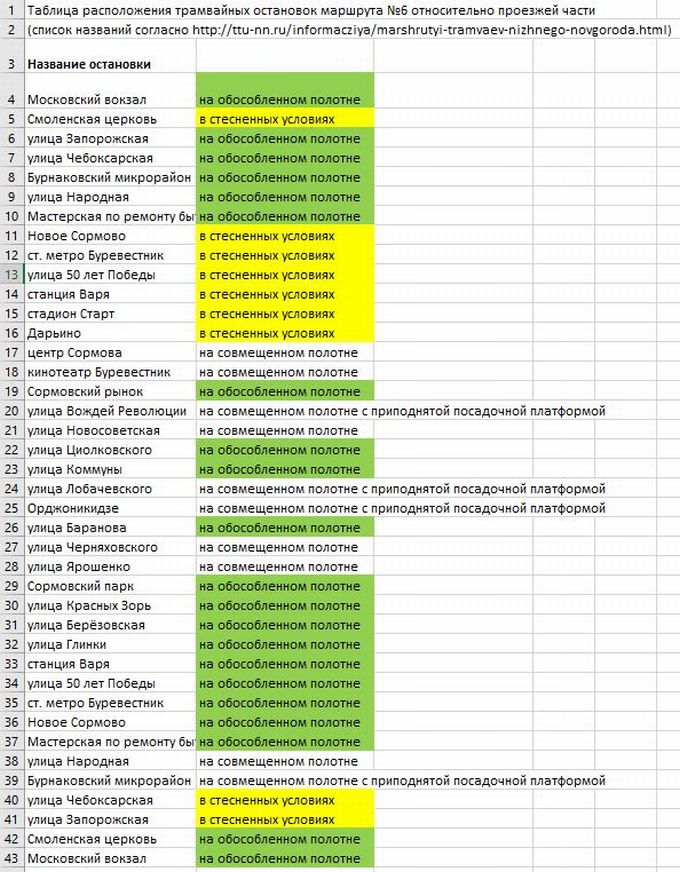Image resolution: width=680 pixels, height=872 pixels.
Task: Click yellow 'в стесненных условиях' for Дарьино
Action: (285, 333)
